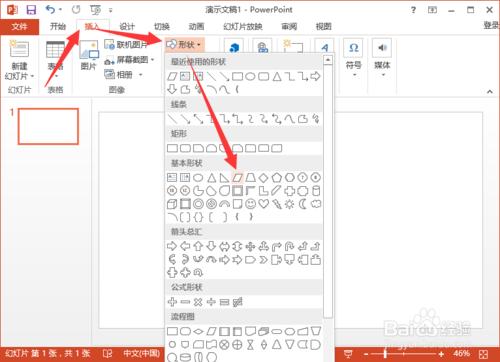500x362 pixels.
Task: Select the highlighted parallelogram in 基本形状
Action: click(237, 178)
